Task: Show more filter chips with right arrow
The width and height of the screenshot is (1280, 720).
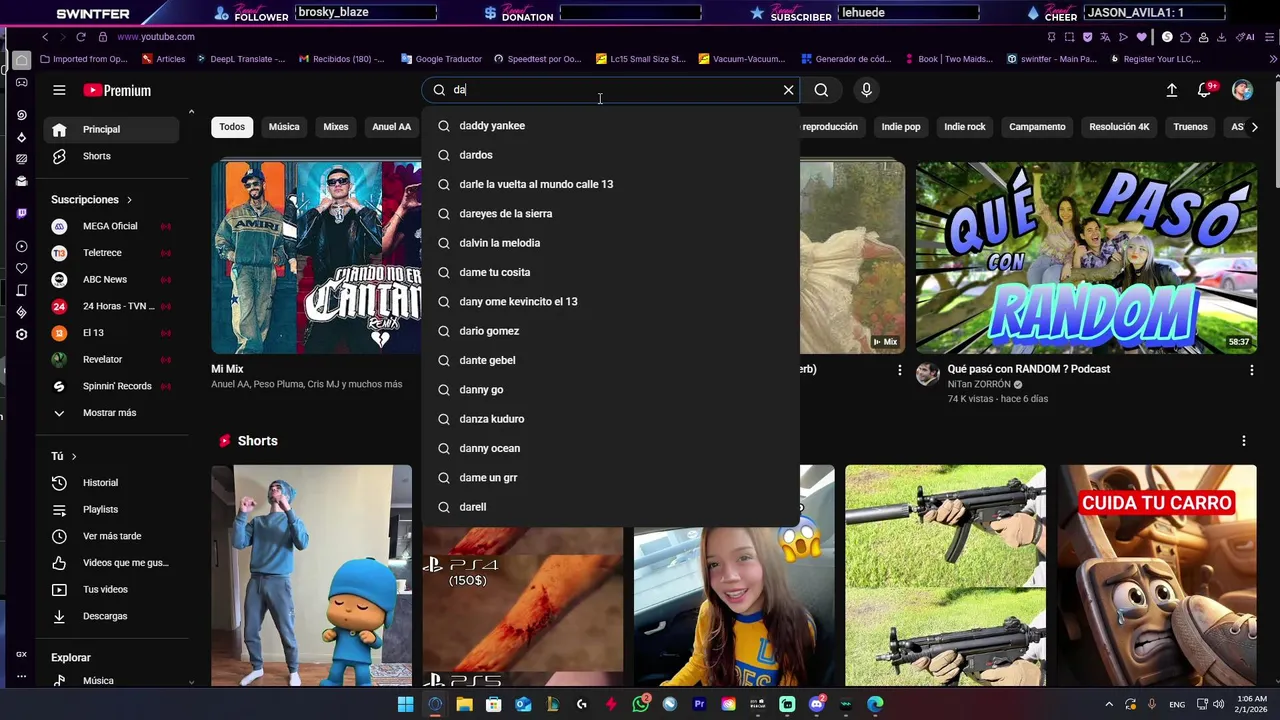Action: point(1254,127)
